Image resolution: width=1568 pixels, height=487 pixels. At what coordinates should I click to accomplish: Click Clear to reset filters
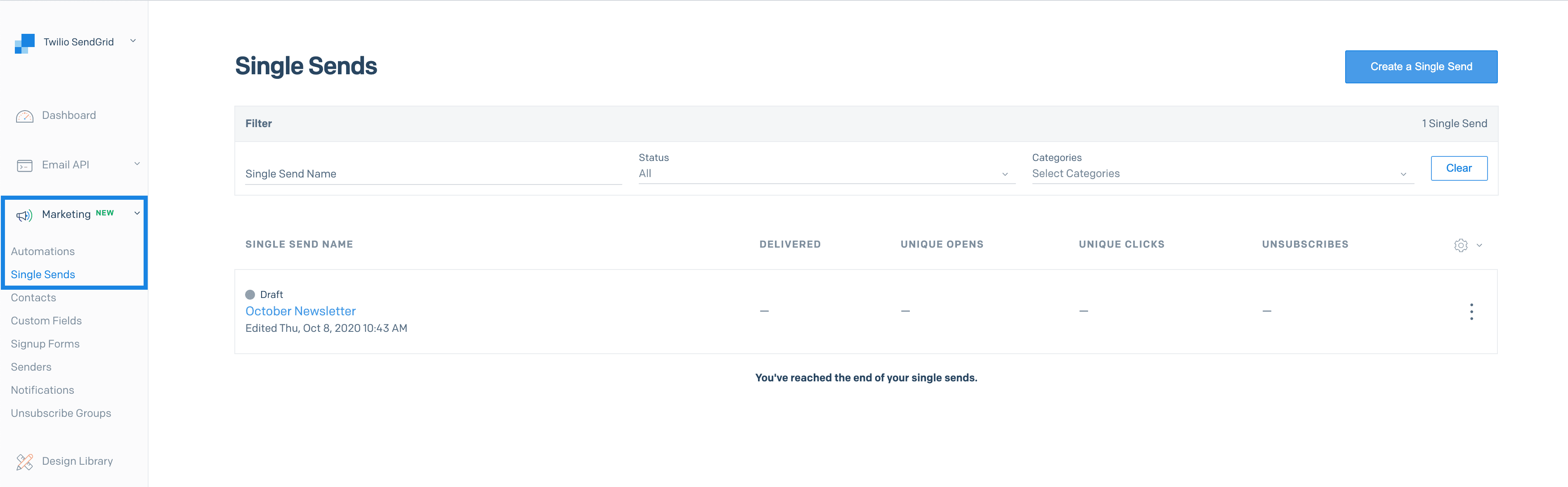1459,168
